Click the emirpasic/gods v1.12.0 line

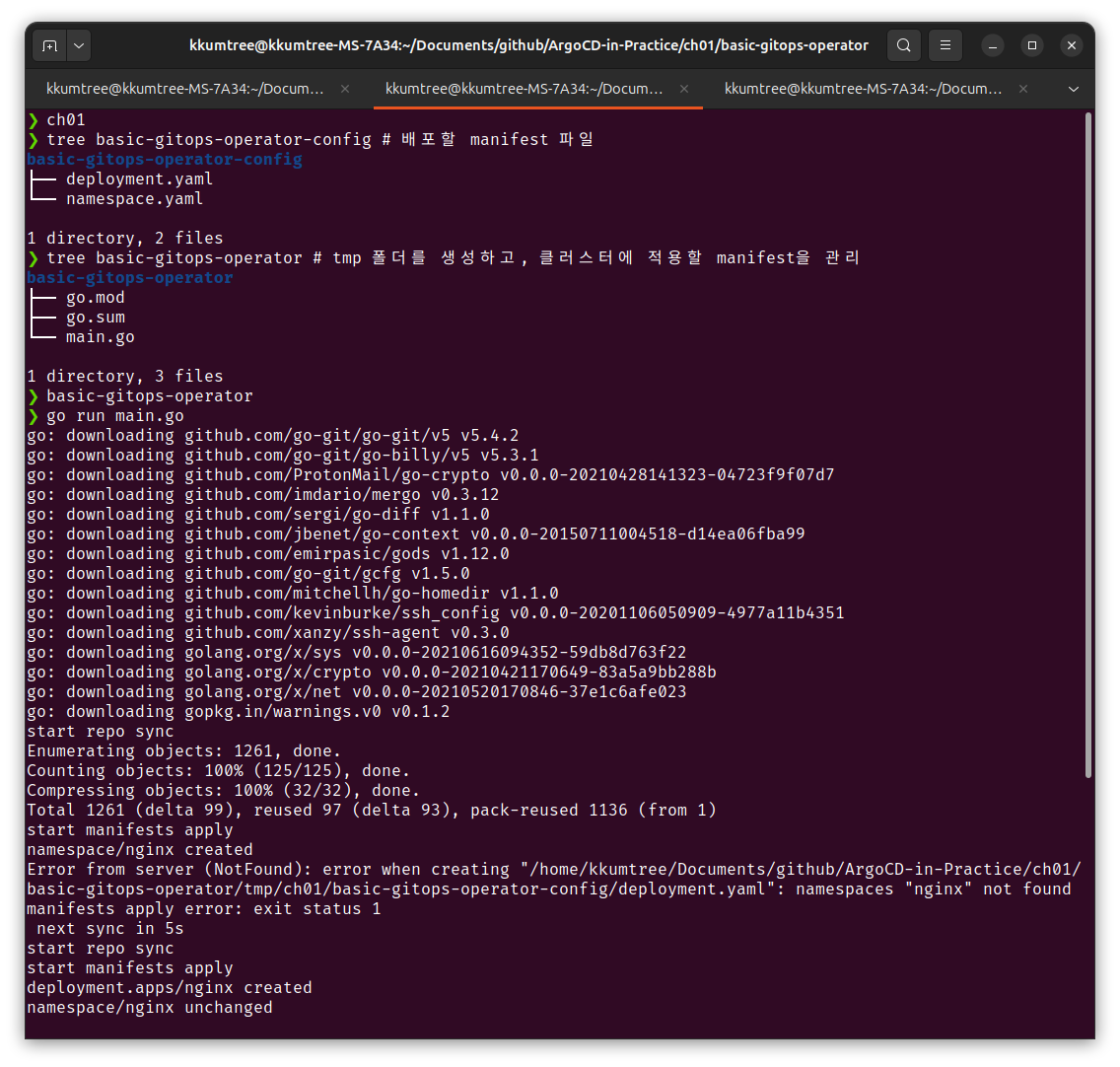[268, 554]
